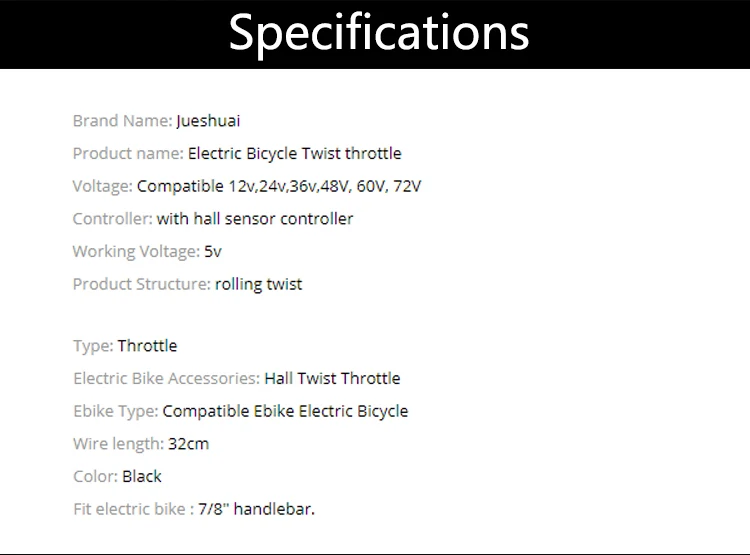Click the Working Voltage label
Image resolution: width=750 pixels, height=555 pixels.
pos(136,252)
